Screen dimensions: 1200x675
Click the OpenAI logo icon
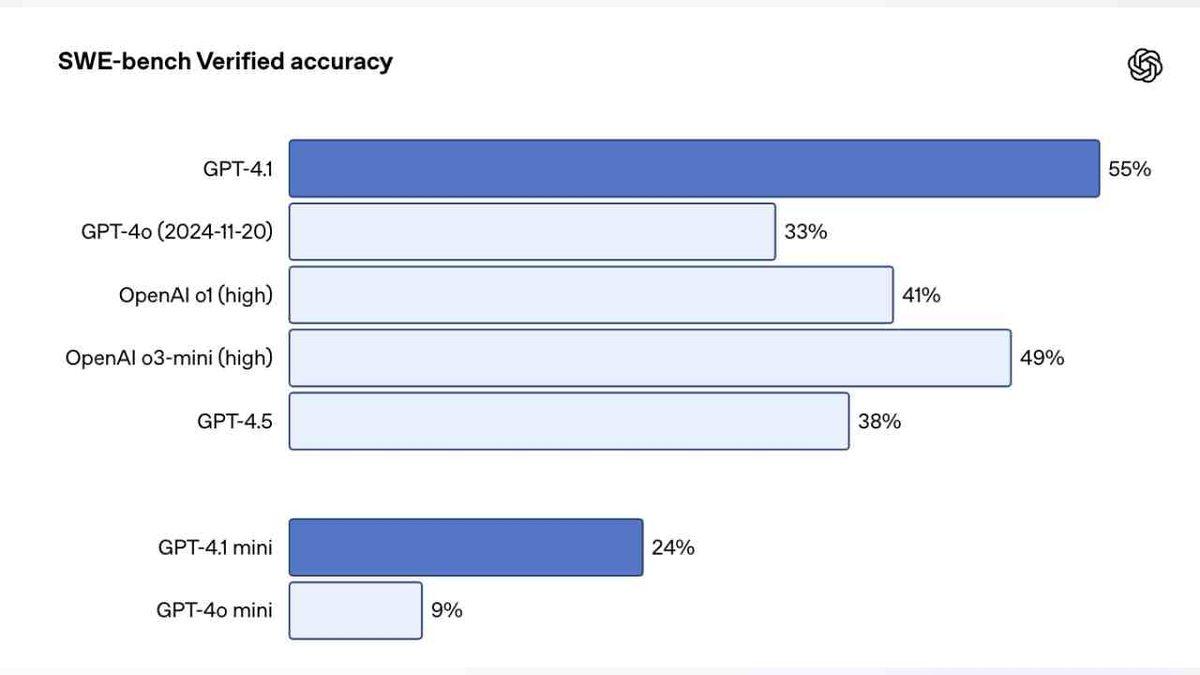tap(1144, 66)
